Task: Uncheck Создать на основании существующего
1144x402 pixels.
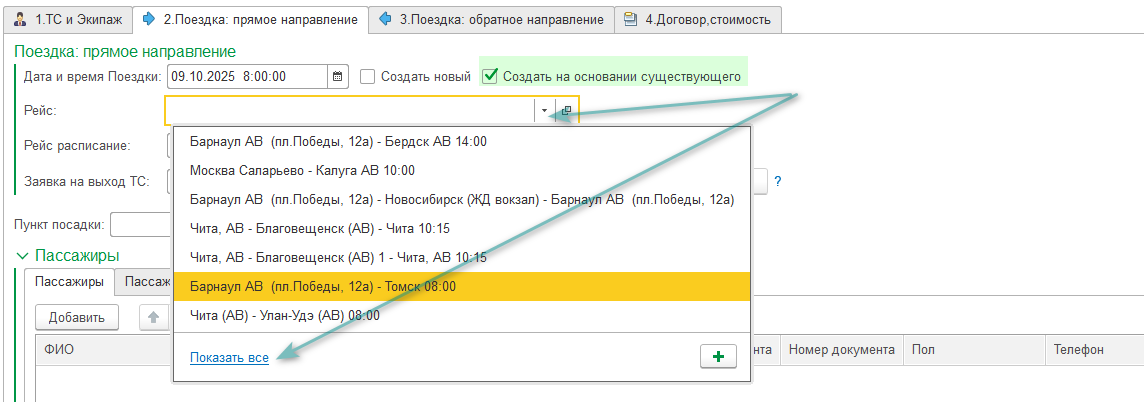Action: [490, 76]
